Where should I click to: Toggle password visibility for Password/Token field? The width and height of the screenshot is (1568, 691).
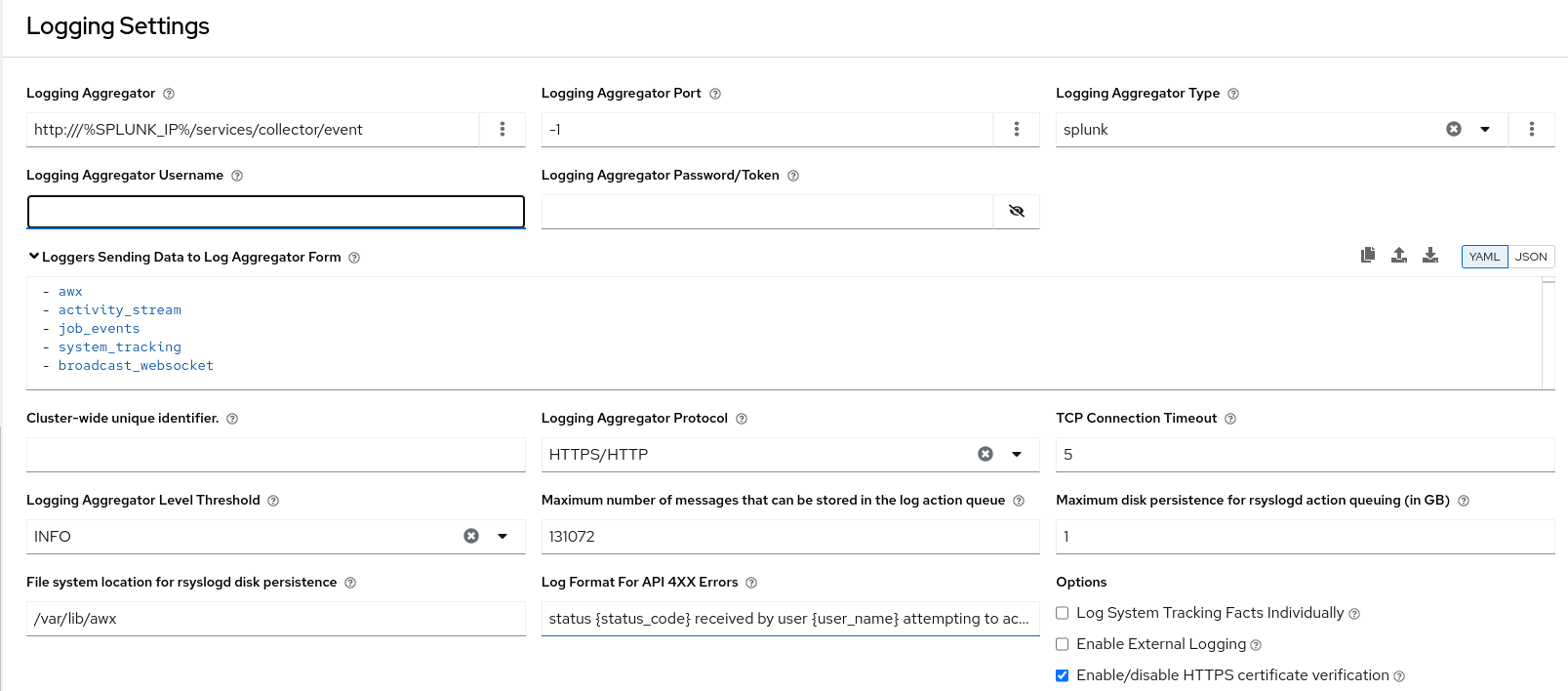coord(1016,211)
